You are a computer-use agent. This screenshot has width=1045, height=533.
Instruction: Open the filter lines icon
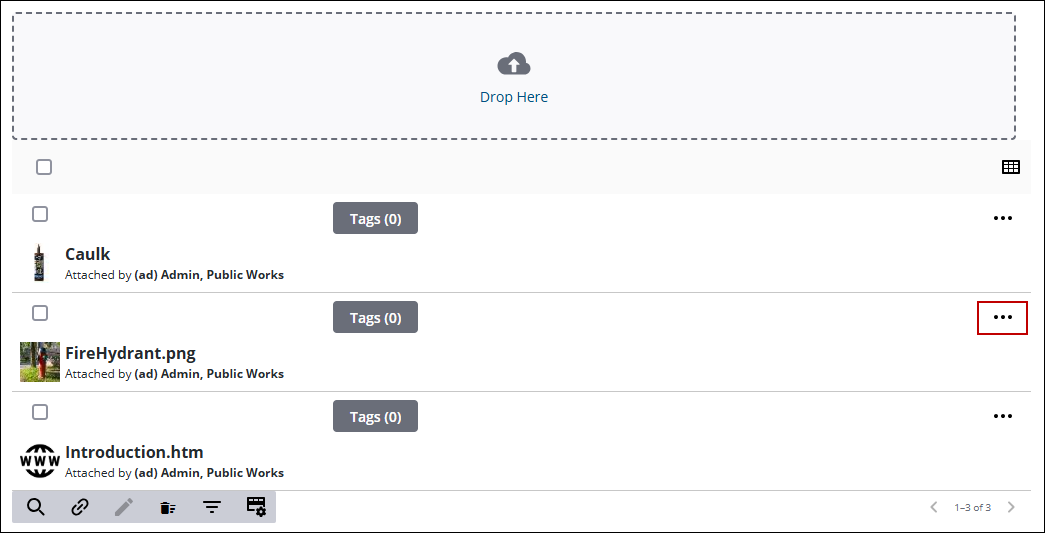pyautogui.click(x=212, y=508)
